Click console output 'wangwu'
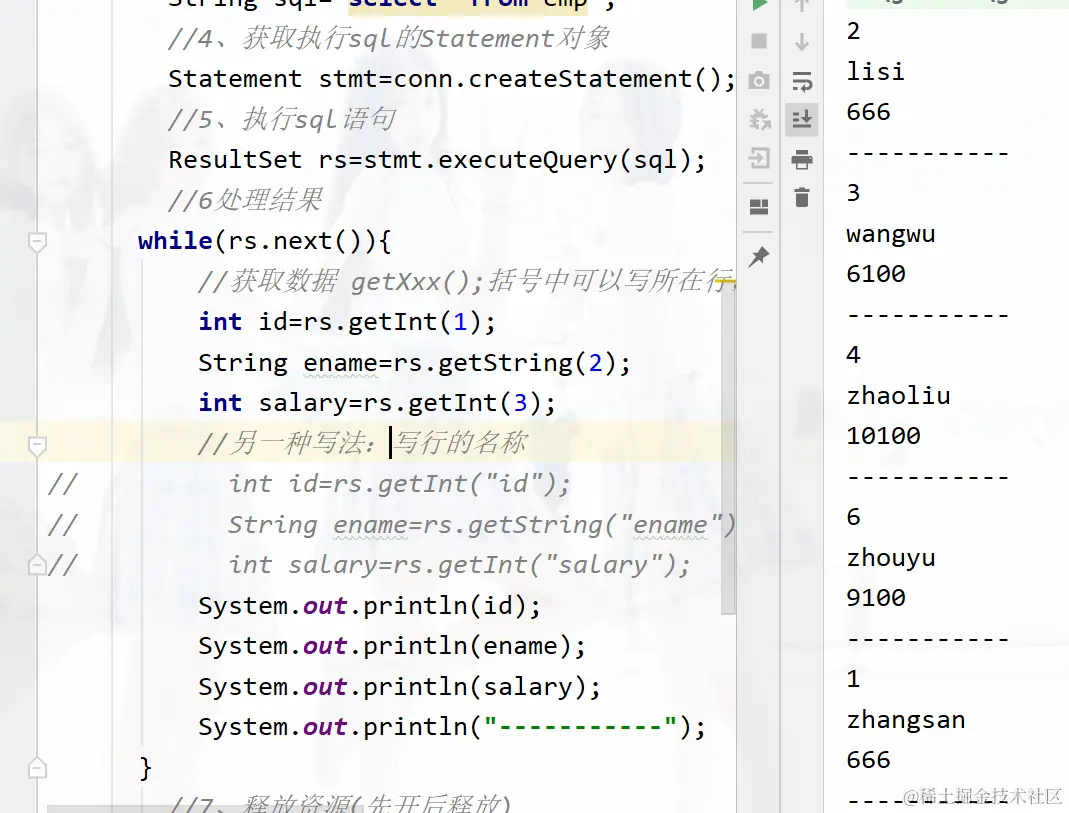This screenshot has height=813, width=1069. (890, 234)
